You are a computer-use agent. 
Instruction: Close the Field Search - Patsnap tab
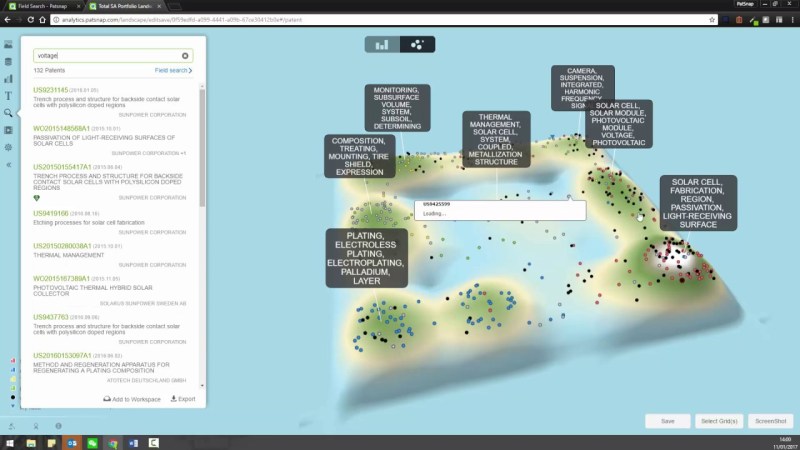coord(78,6)
